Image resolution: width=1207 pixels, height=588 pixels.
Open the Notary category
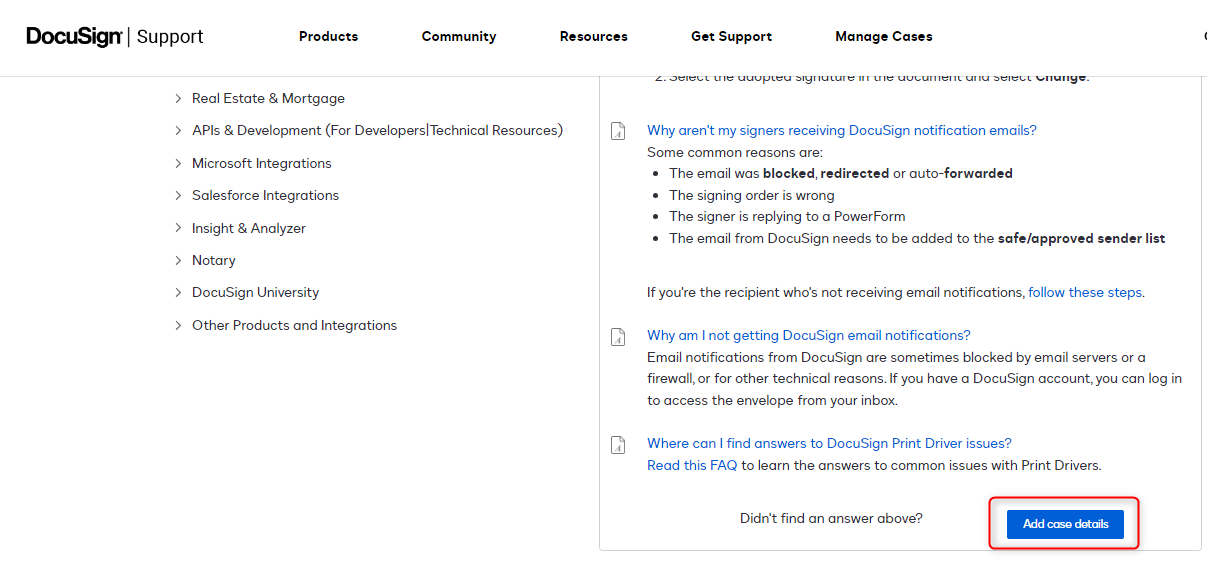pyautogui.click(x=213, y=261)
